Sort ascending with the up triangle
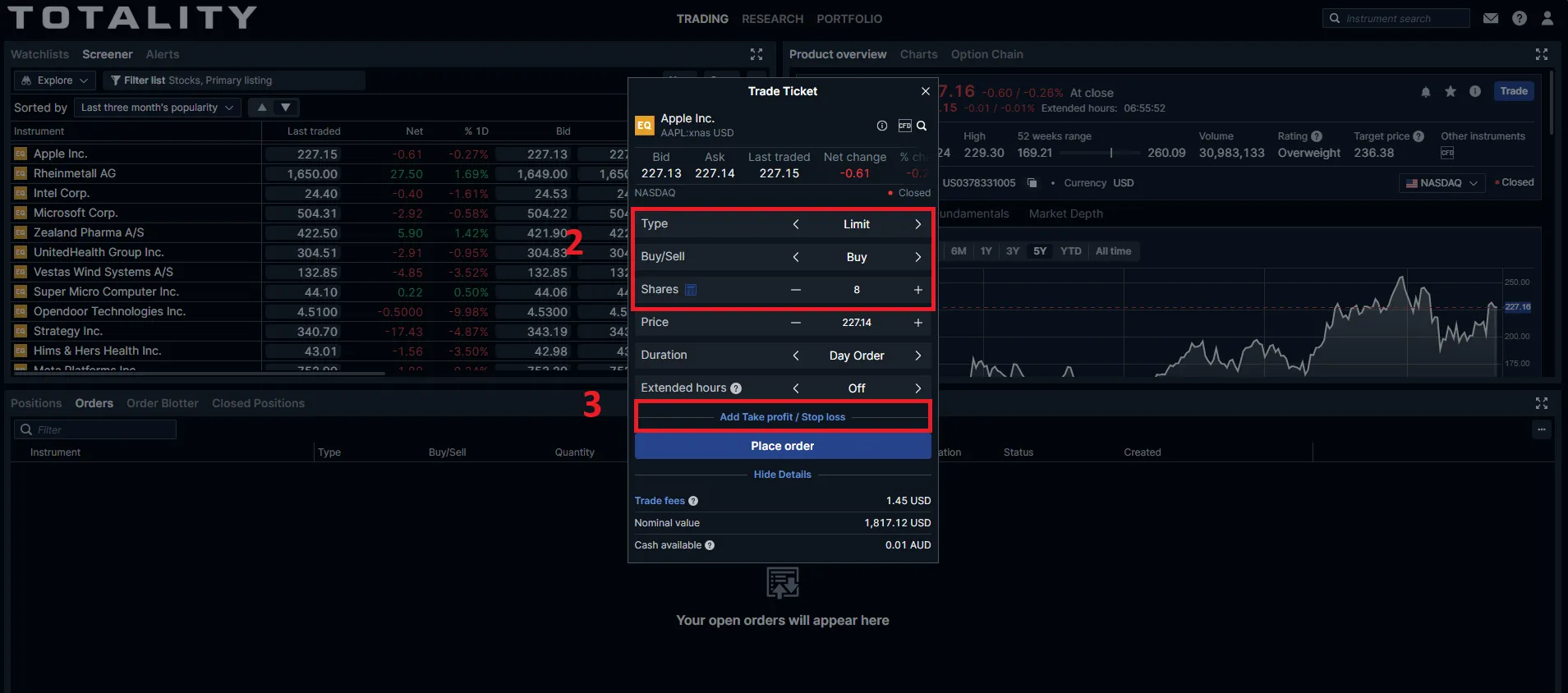This screenshot has height=693, width=1568. [262, 108]
